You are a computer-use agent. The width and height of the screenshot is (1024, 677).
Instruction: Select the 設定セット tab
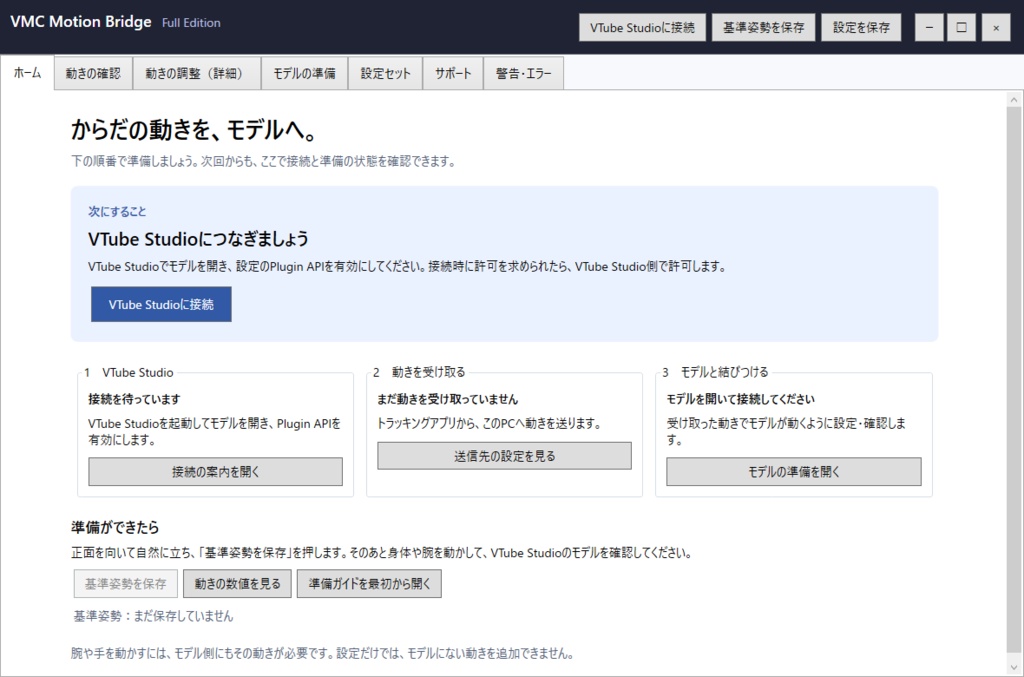385,73
